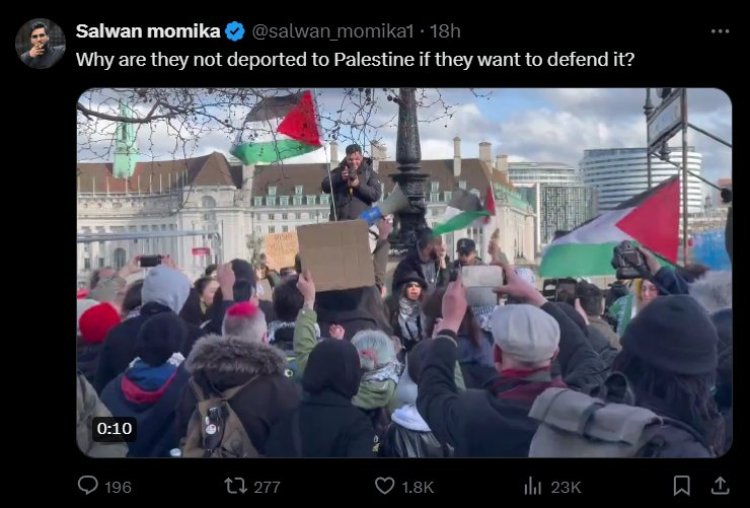
Task: Like the post with the heart icon
Action: (385, 486)
